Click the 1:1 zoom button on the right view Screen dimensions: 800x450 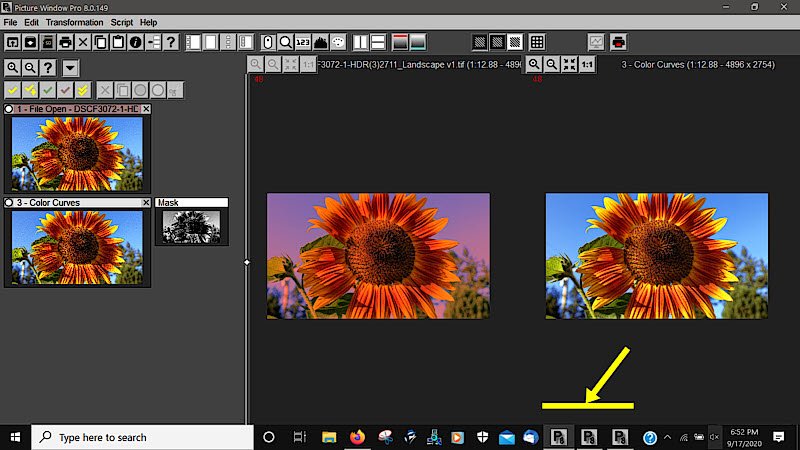[588, 64]
